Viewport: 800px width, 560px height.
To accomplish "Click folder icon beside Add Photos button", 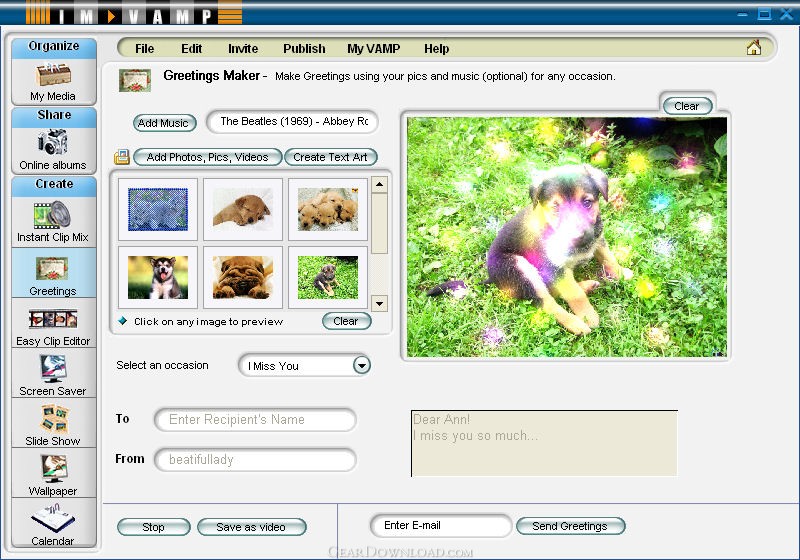I will pos(122,157).
